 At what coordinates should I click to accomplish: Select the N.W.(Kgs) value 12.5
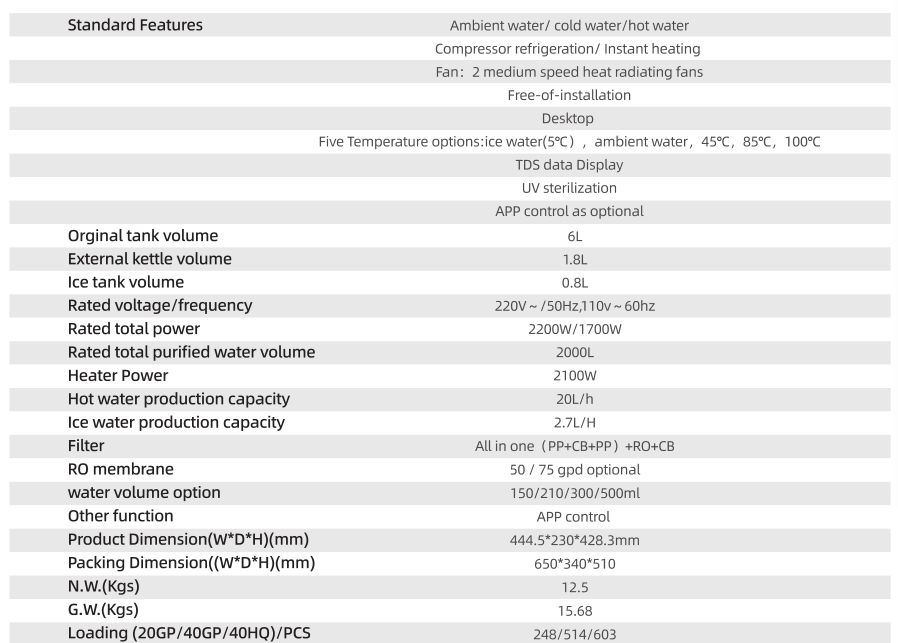tap(574, 587)
